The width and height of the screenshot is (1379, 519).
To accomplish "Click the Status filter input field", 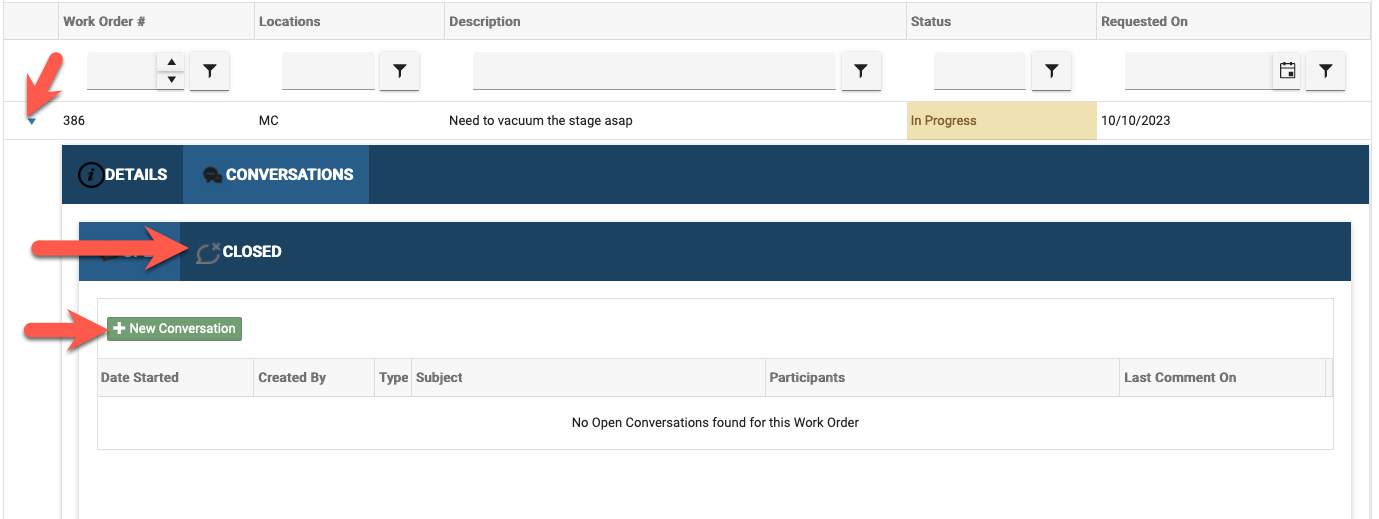I will coord(979,71).
